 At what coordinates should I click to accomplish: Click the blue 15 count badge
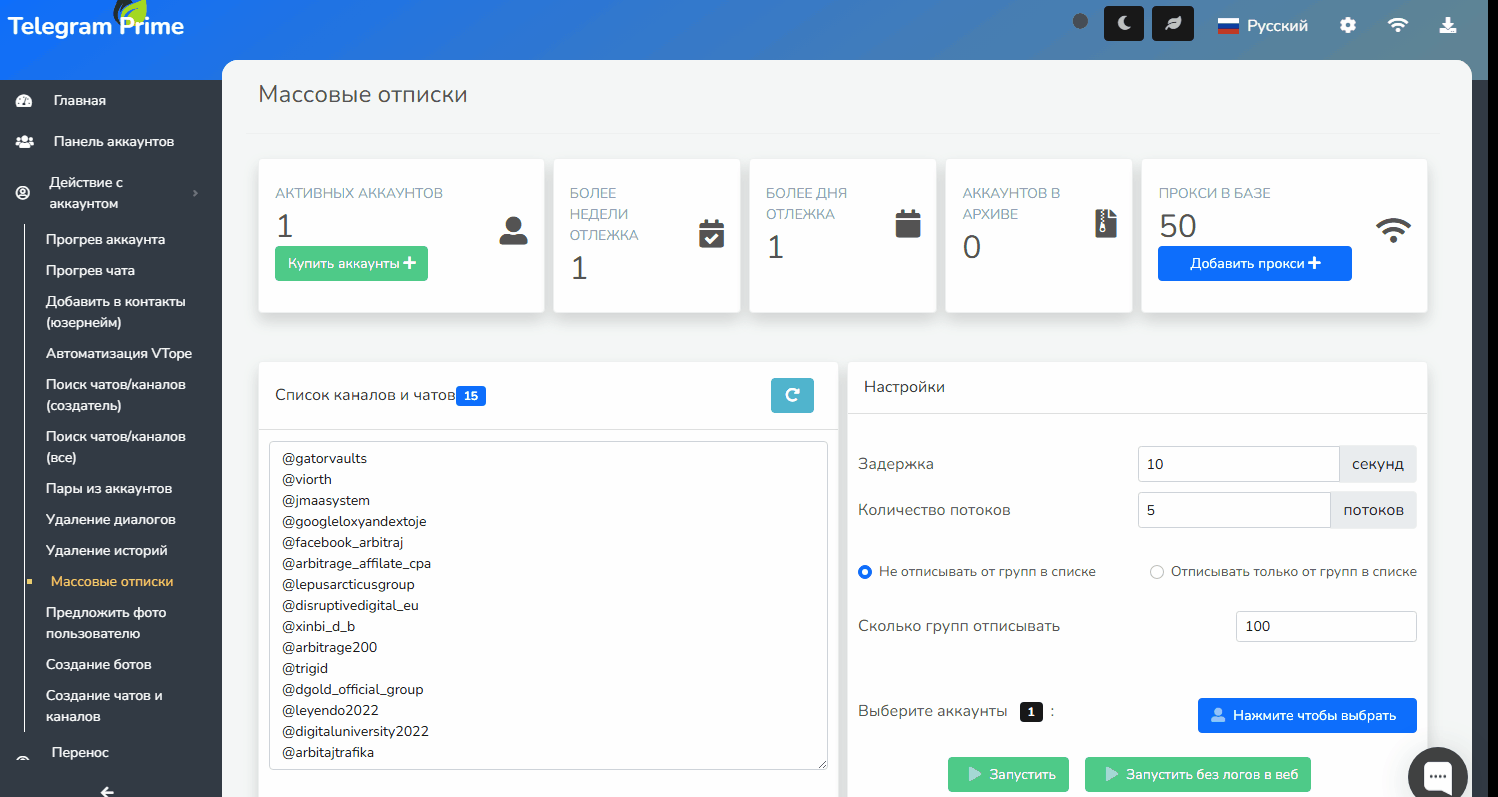tap(471, 396)
